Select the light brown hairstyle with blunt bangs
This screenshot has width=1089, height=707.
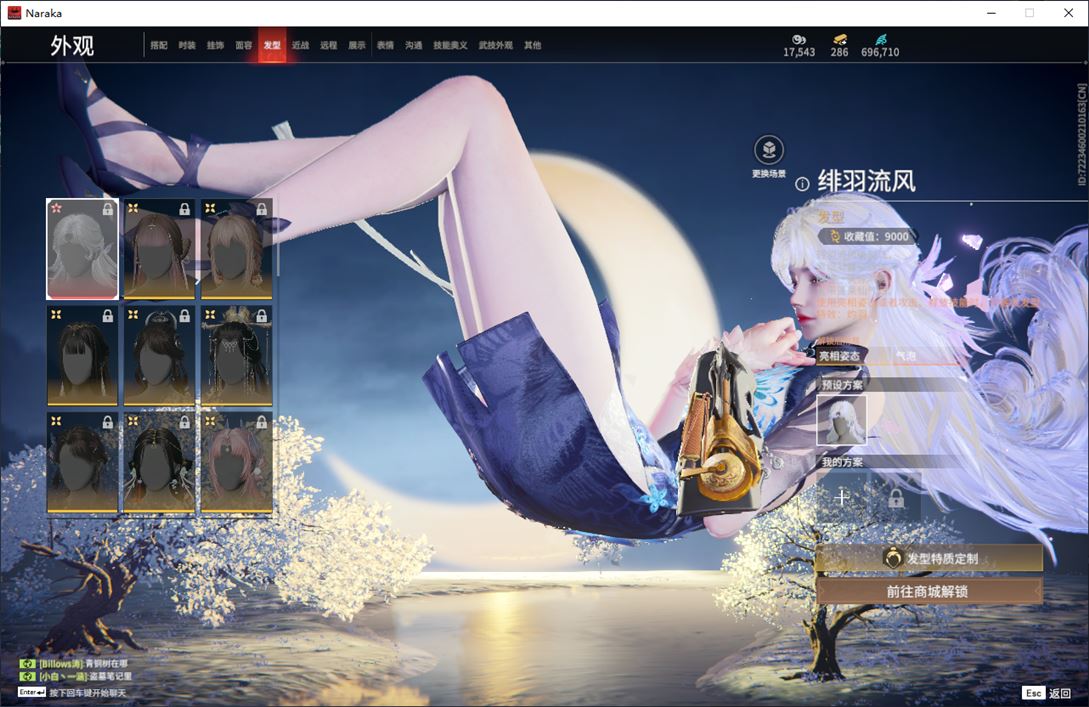(x=236, y=249)
